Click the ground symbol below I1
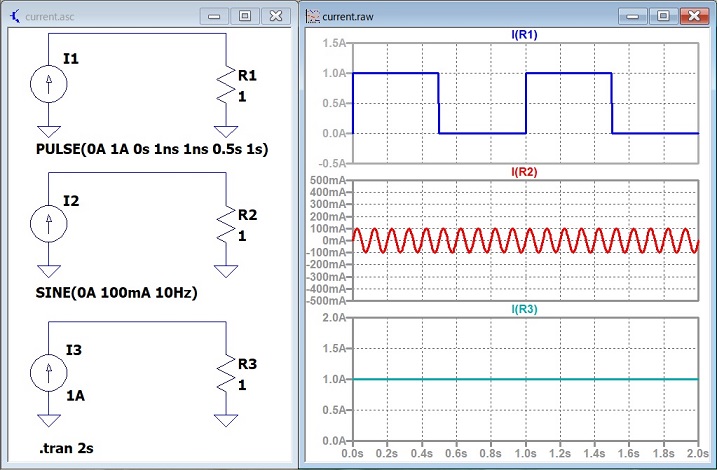717x470 pixels. tap(48, 132)
